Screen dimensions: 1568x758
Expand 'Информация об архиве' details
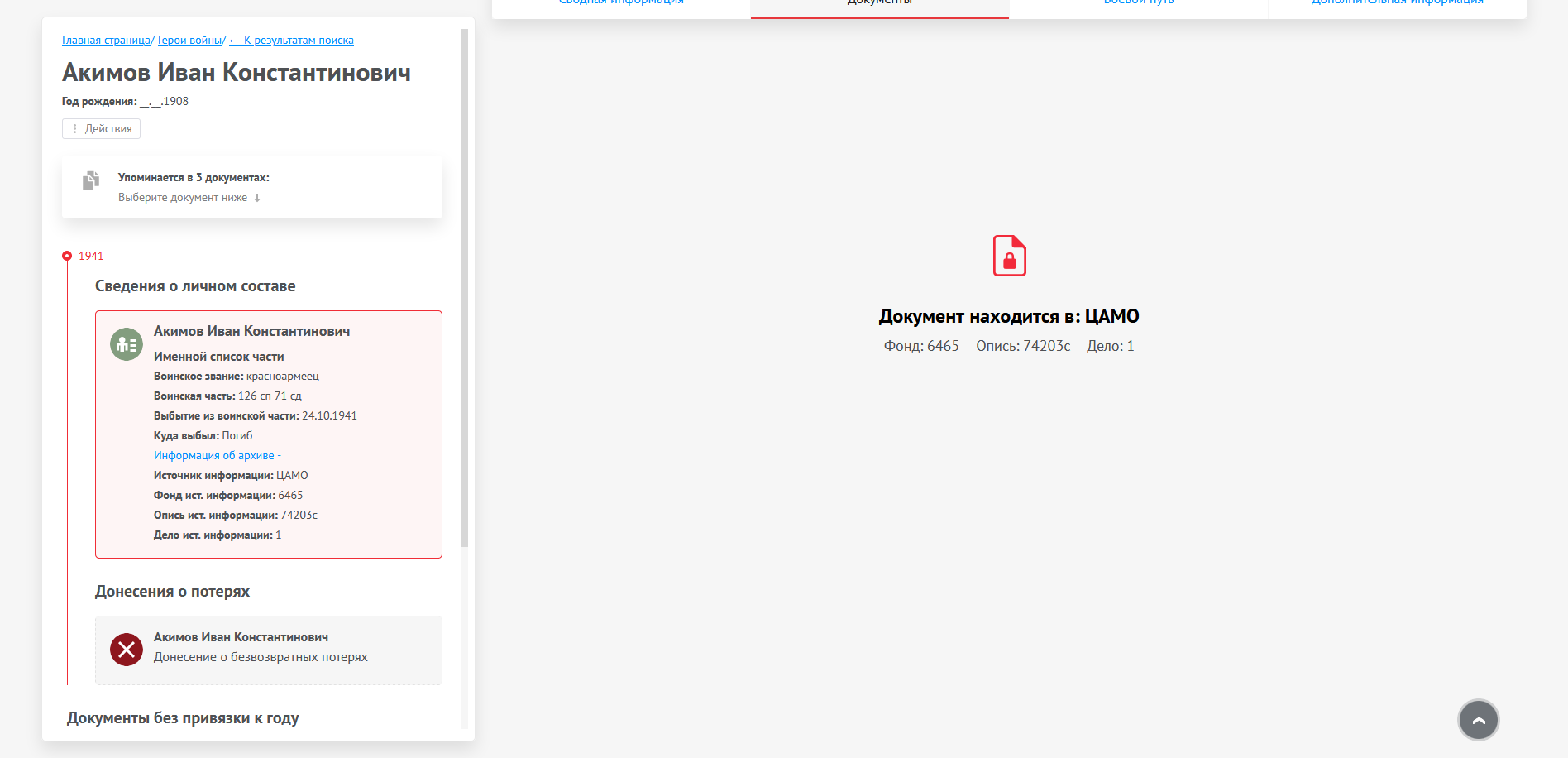[x=217, y=455]
